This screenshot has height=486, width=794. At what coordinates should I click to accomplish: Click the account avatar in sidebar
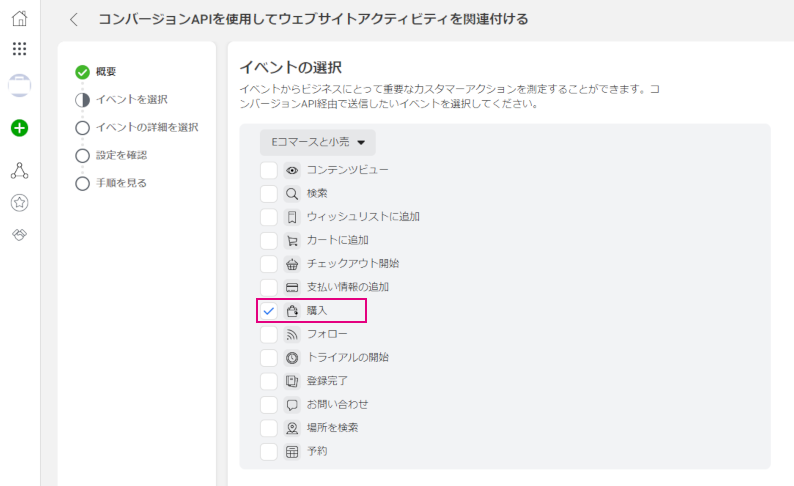(19, 85)
